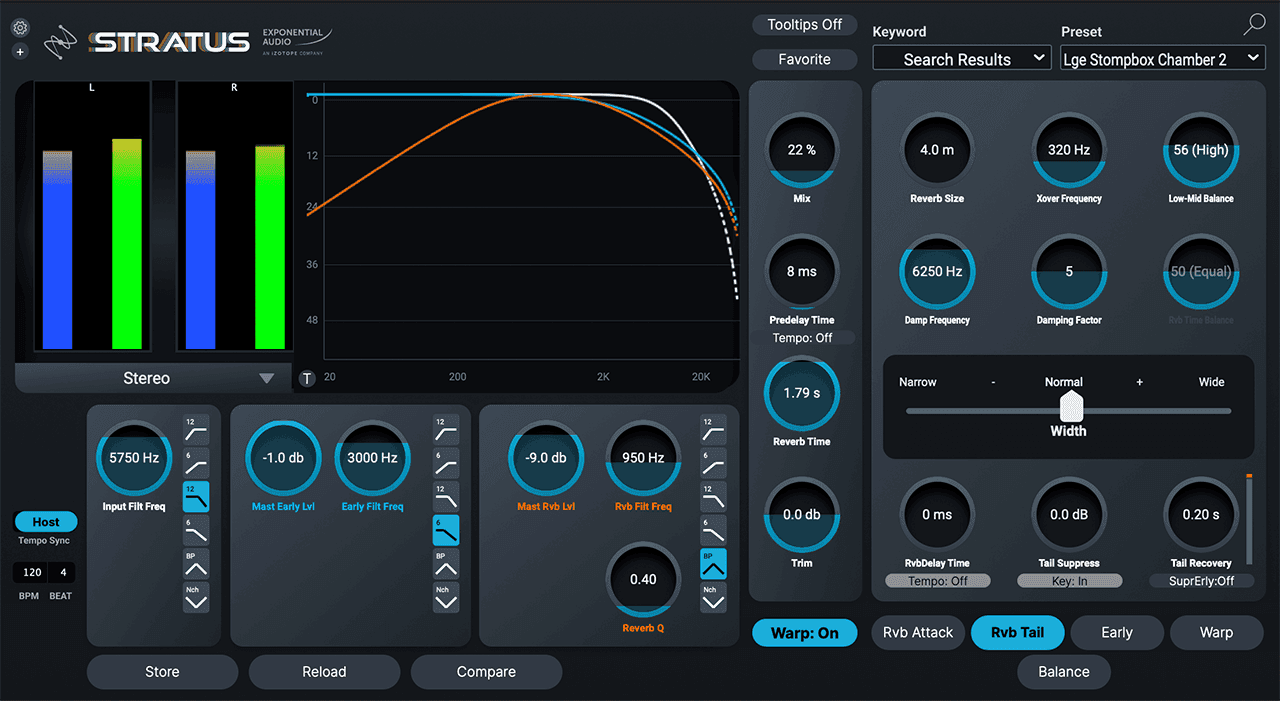
Task: Select Reverb filter band-pass (BP) shape
Action: point(713,563)
